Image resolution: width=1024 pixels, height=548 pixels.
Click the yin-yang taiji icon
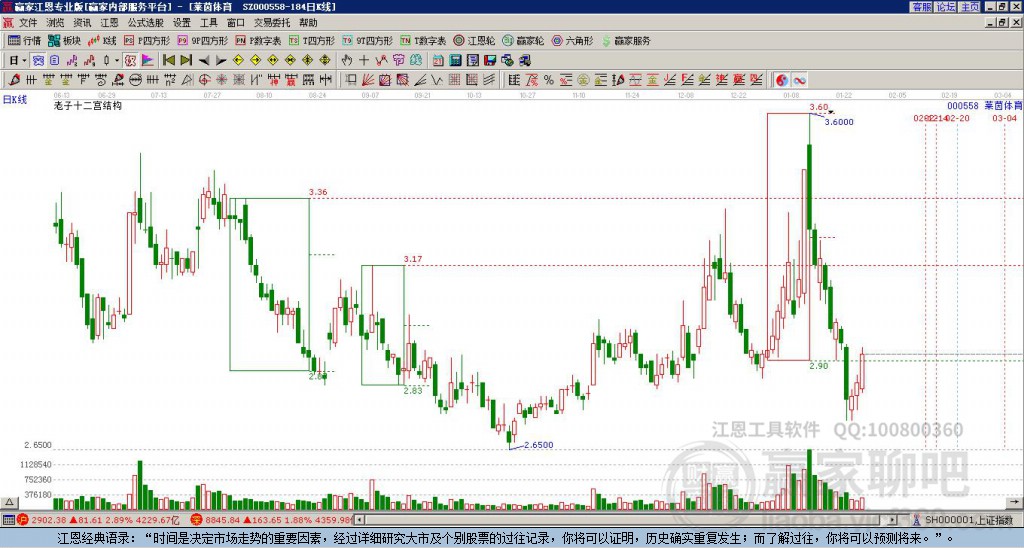point(782,80)
